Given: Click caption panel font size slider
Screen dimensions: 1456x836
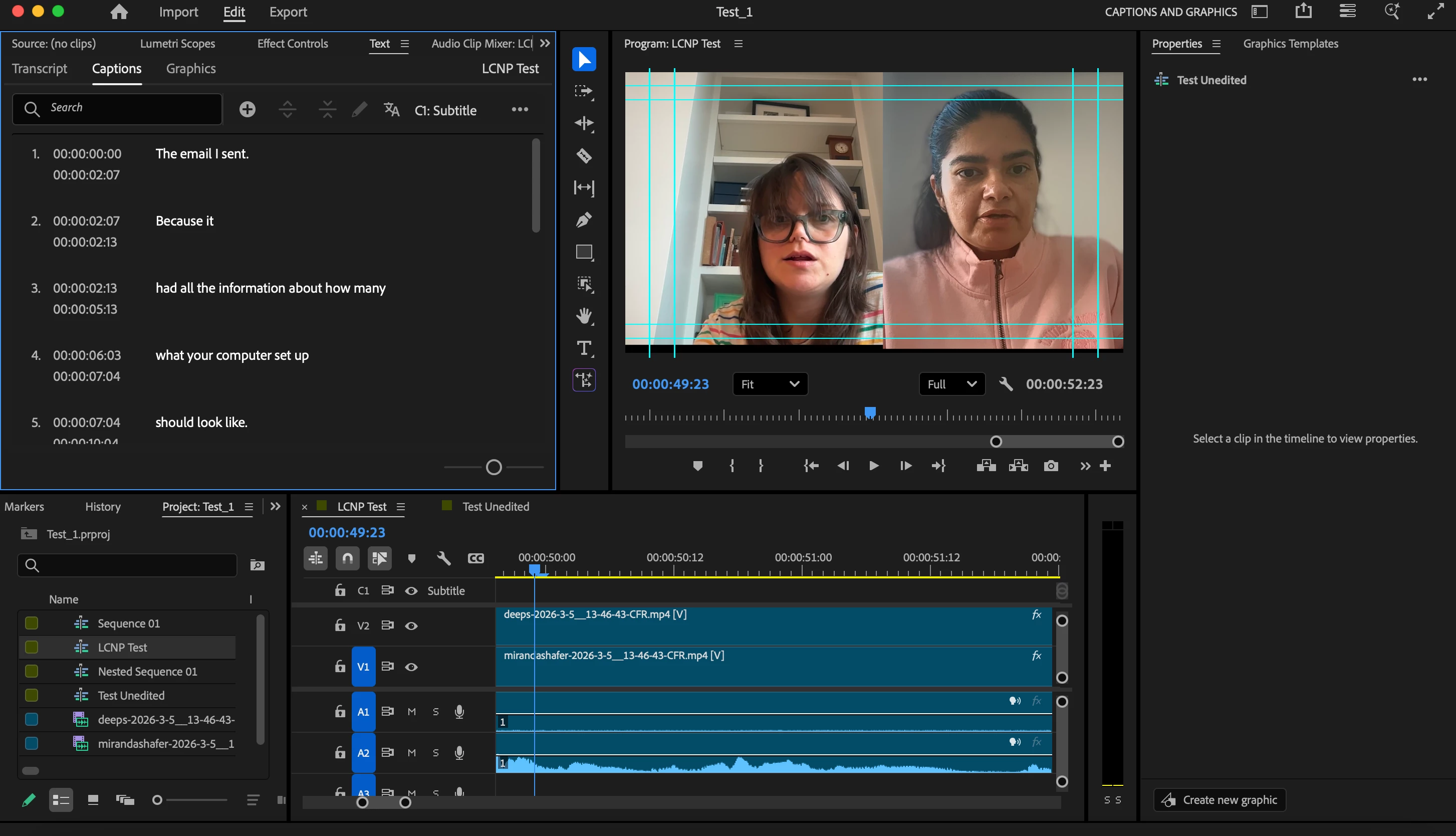Looking at the screenshot, I should point(494,468).
